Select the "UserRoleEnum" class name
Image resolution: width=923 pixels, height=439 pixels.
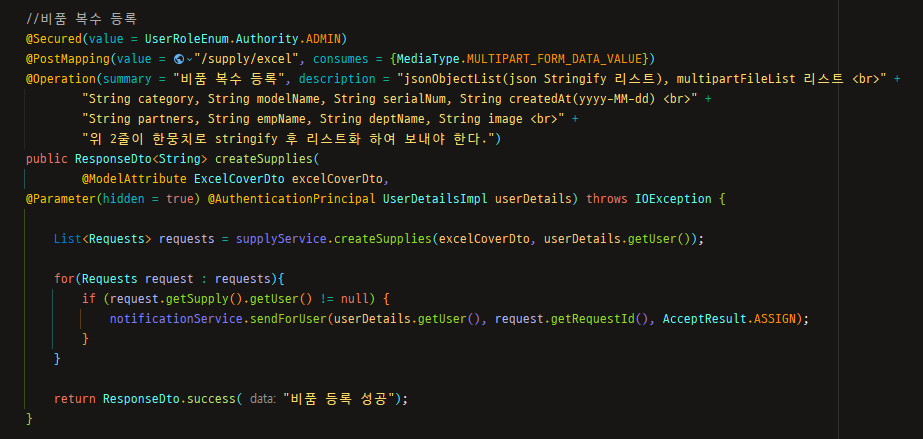[187, 39]
